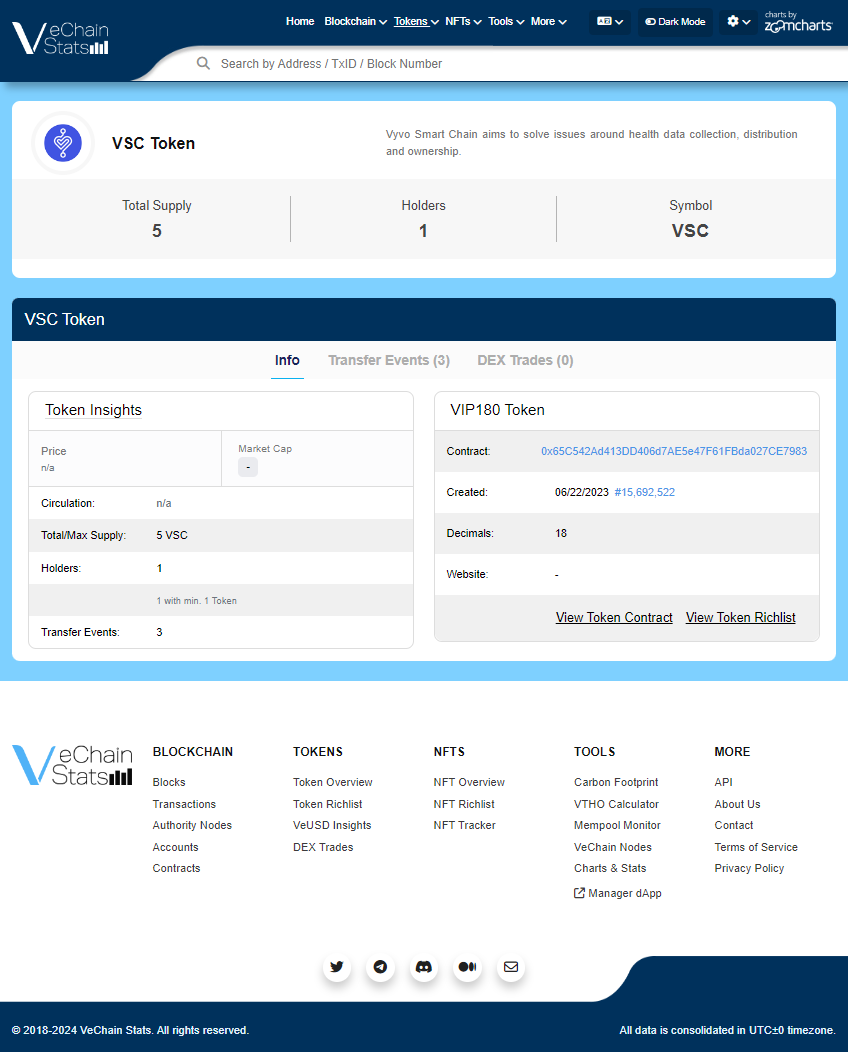Open Terms of Service footer link
Screen dimensions: 848x1052
[x=756, y=847]
